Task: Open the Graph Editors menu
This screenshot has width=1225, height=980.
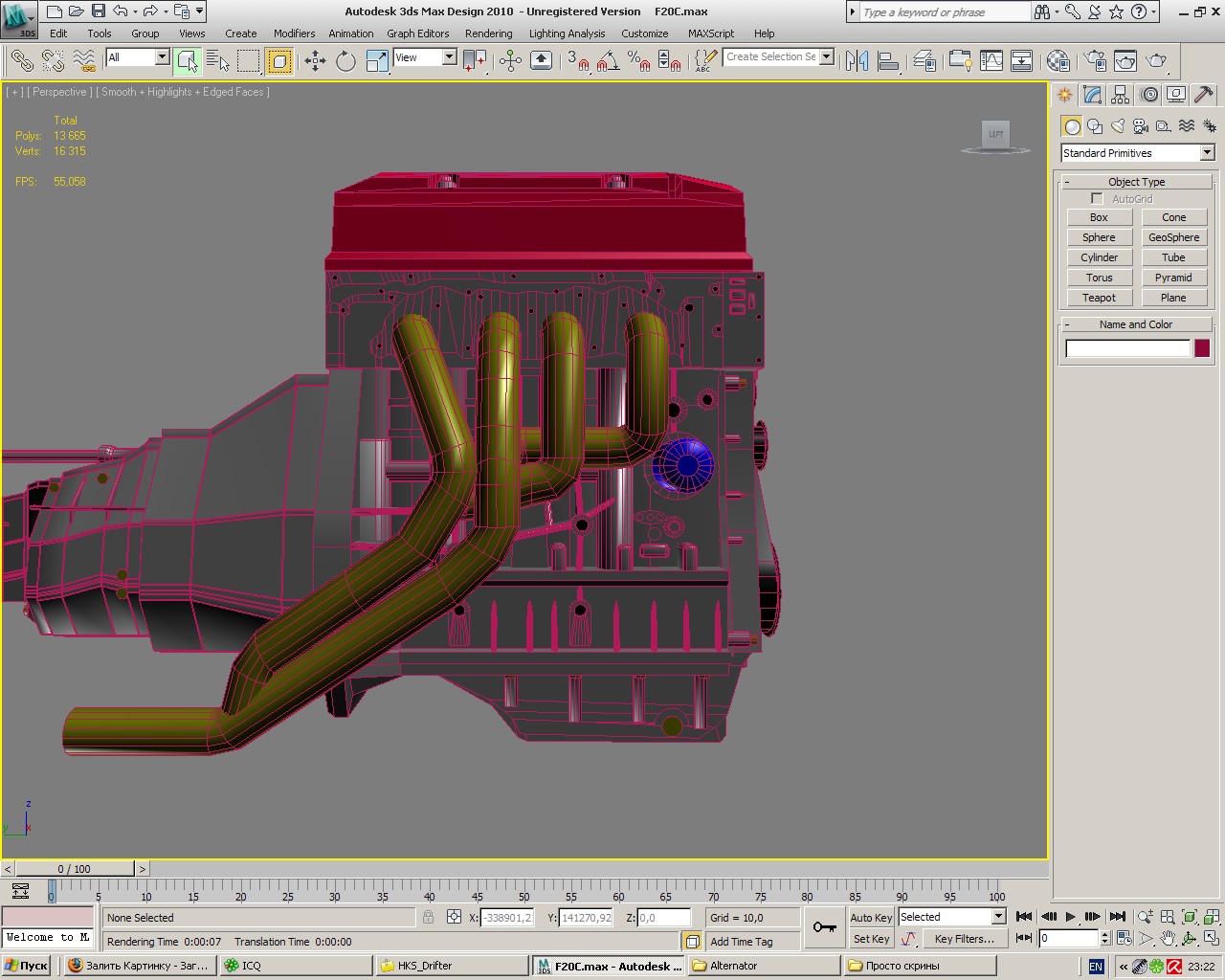Action: (417, 33)
